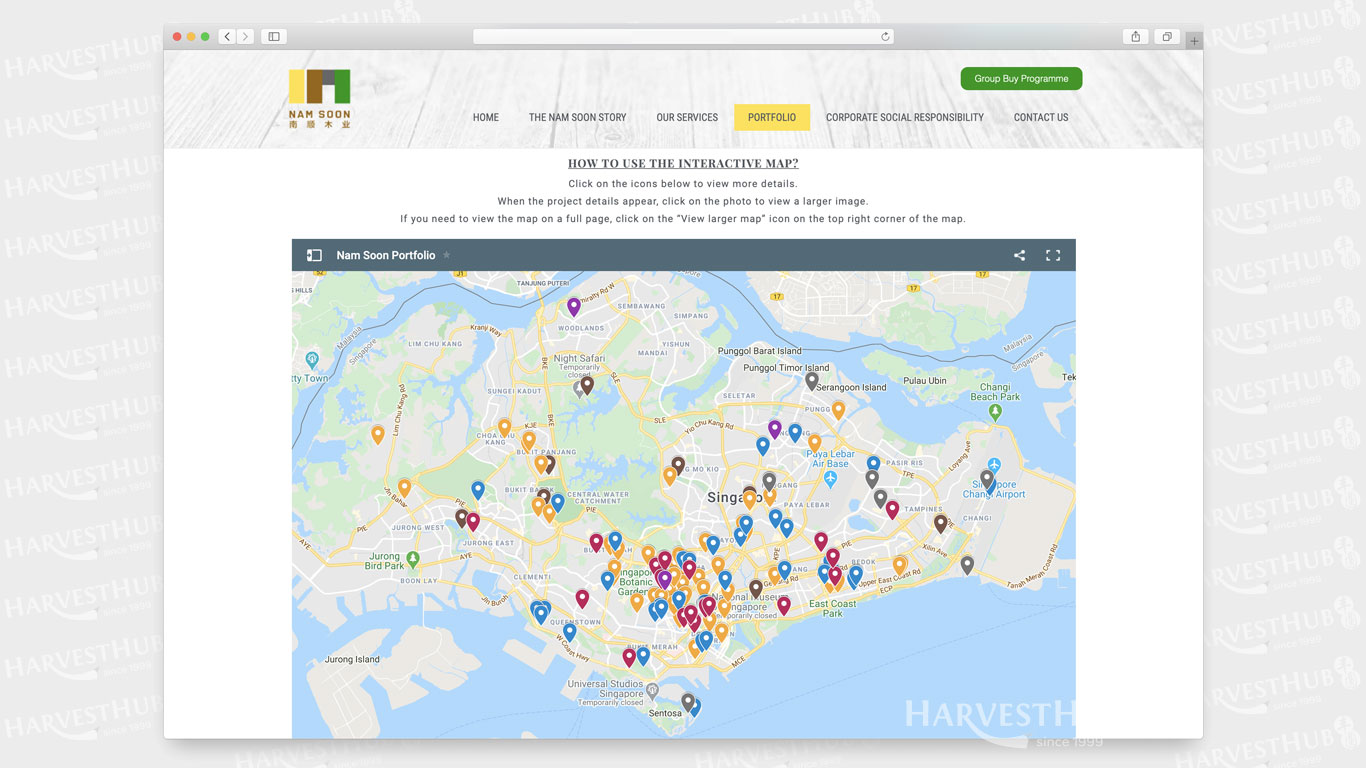This screenshot has height=768, width=1366.
Task: Navigate to Contact Us
Action: (1040, 117)
